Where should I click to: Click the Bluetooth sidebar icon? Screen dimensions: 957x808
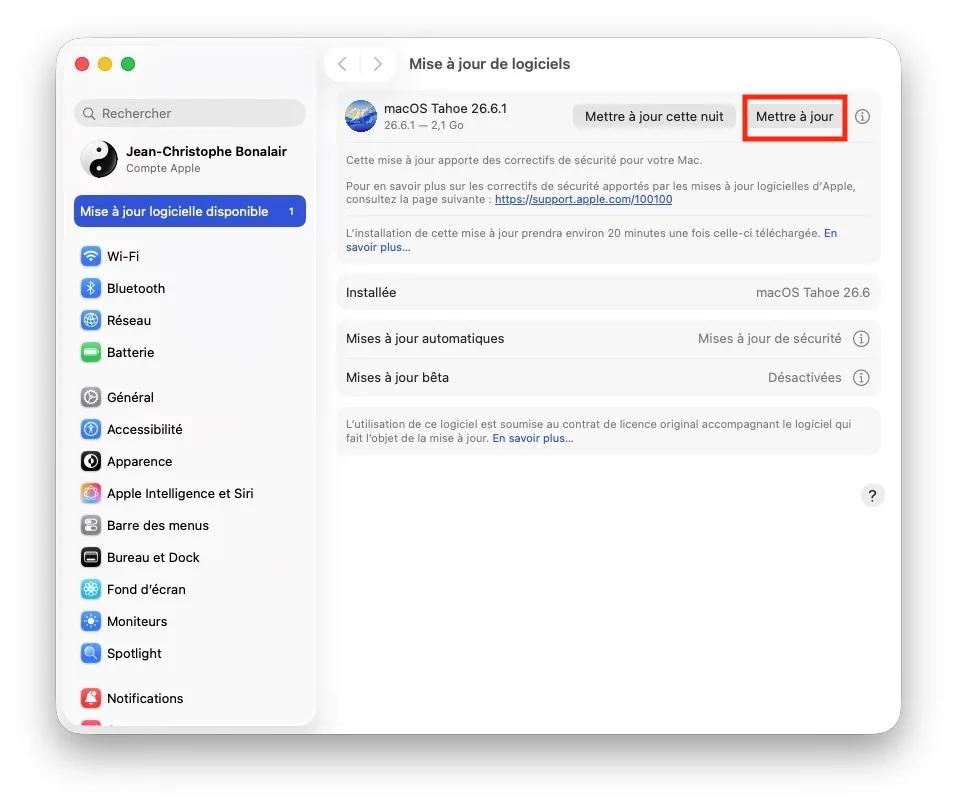coord(91,288)
